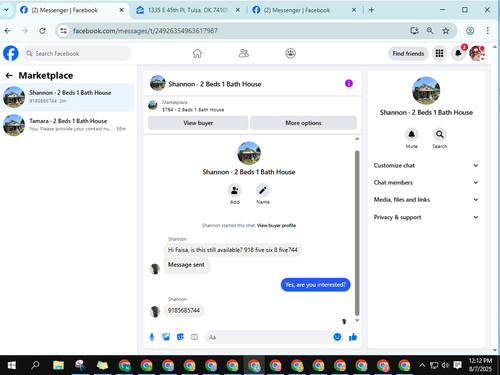Attach a file with photo icon
500x375 pixels.
tap(166, 337)
